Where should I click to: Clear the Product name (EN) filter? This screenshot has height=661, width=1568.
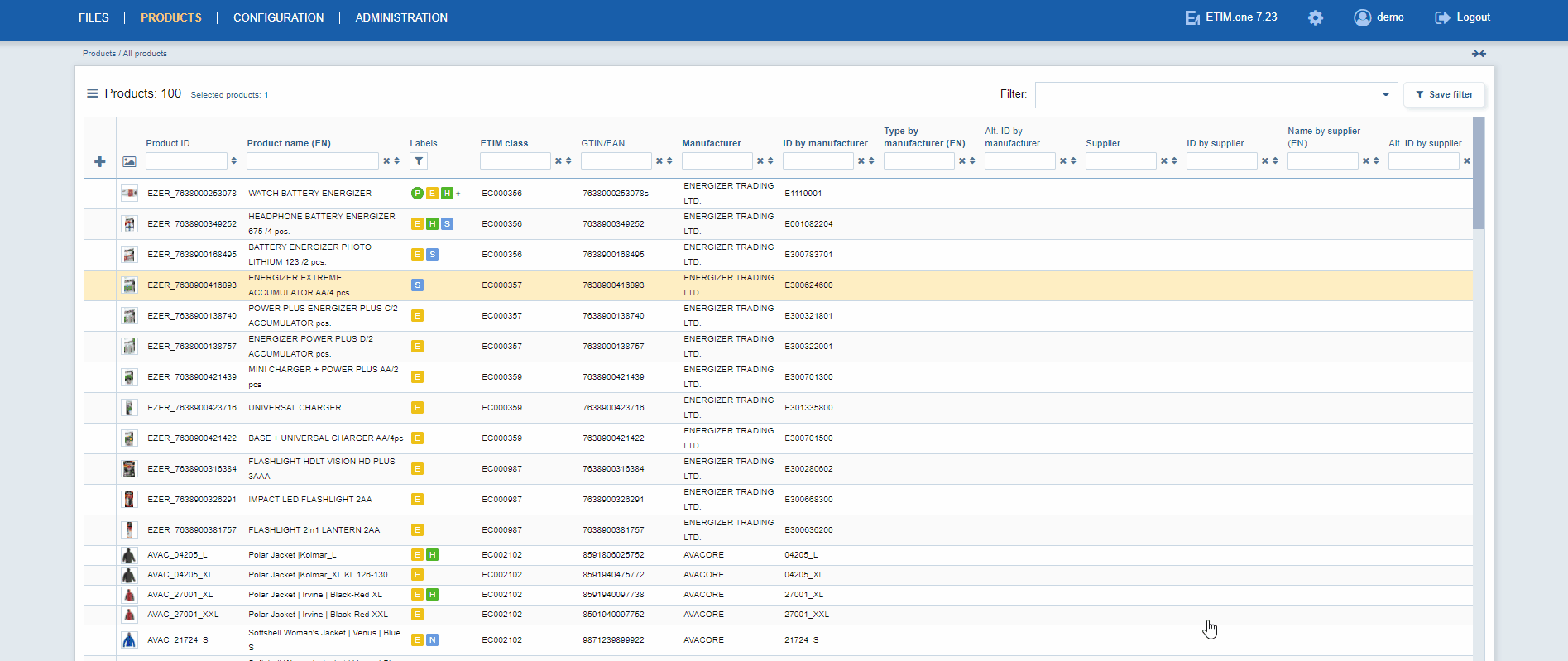(386, 161)
